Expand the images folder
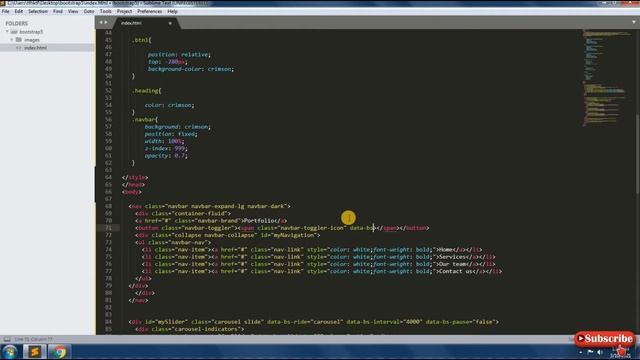The height and width of the screenshot is (360, 640). [12, 40]
